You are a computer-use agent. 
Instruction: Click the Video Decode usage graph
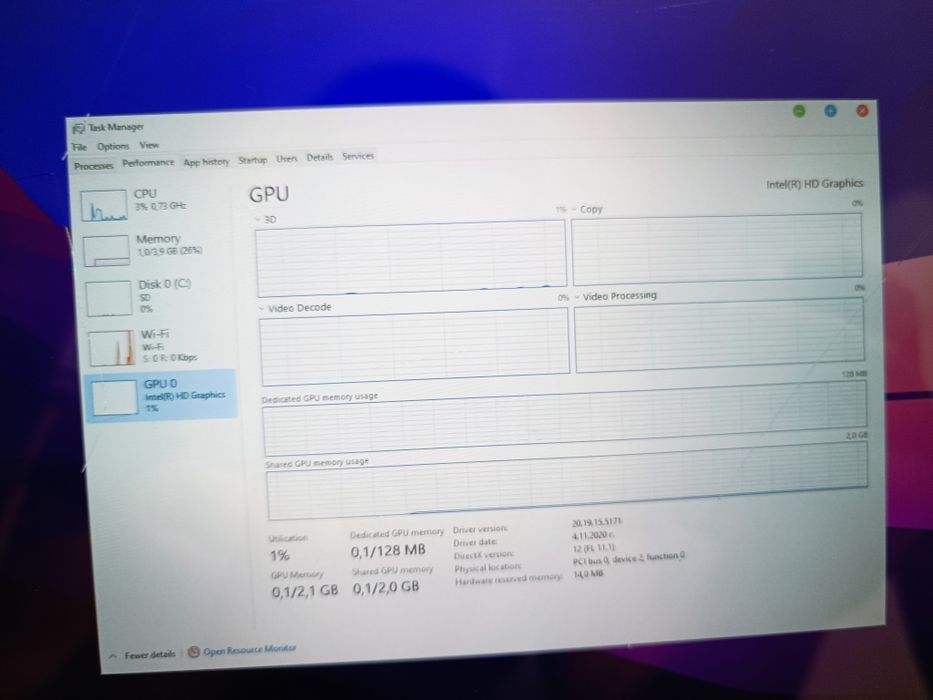click(x=415, y=346)
